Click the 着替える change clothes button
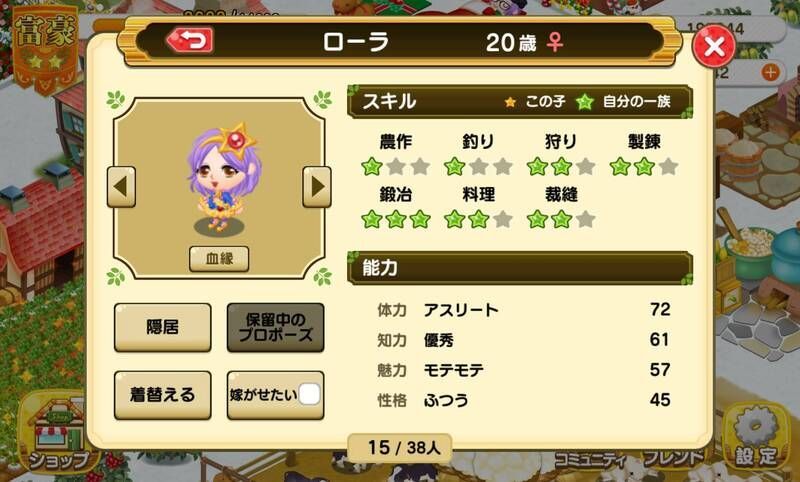The height and width of the screenshot is (482, 800). pos(163,395)
